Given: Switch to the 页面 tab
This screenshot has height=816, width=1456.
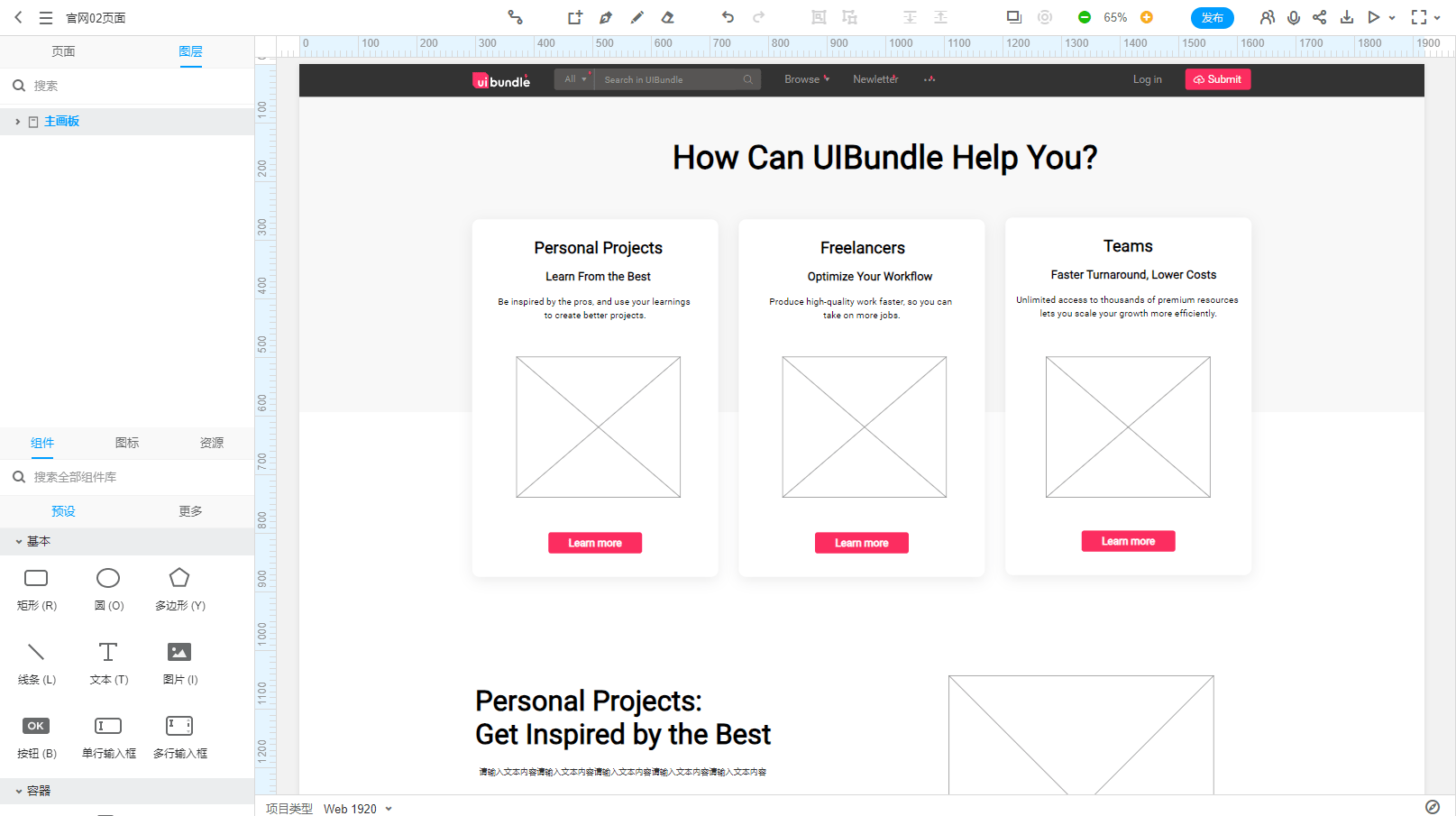Looking at the screenshot, I should [x=63, y=51].
